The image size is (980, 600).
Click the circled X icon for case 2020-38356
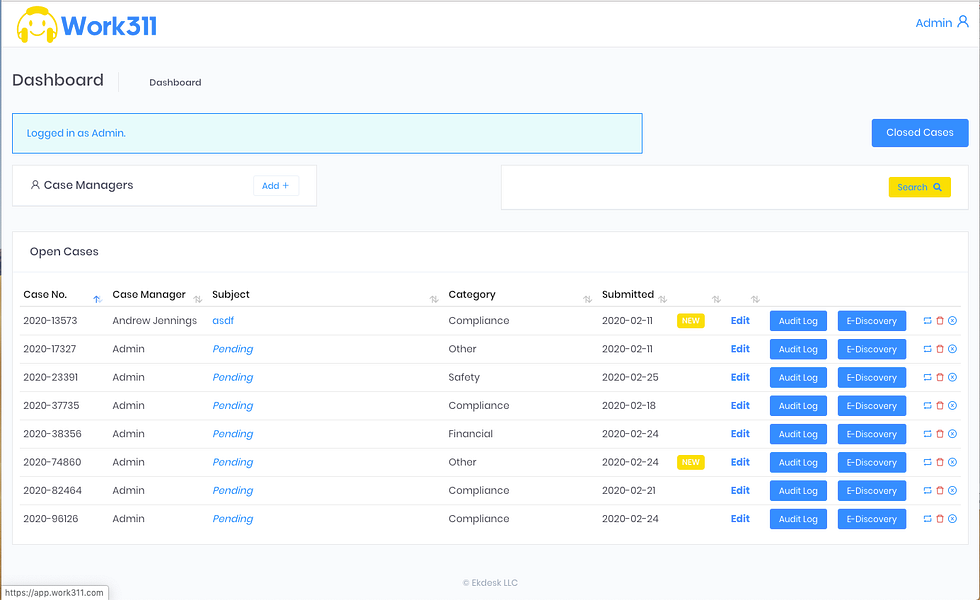click(x=952, y=434)
